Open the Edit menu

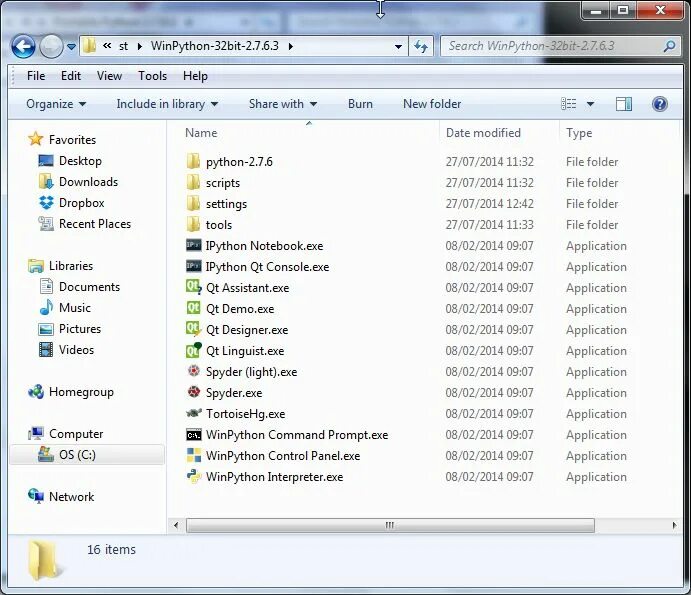coord(71,76)
